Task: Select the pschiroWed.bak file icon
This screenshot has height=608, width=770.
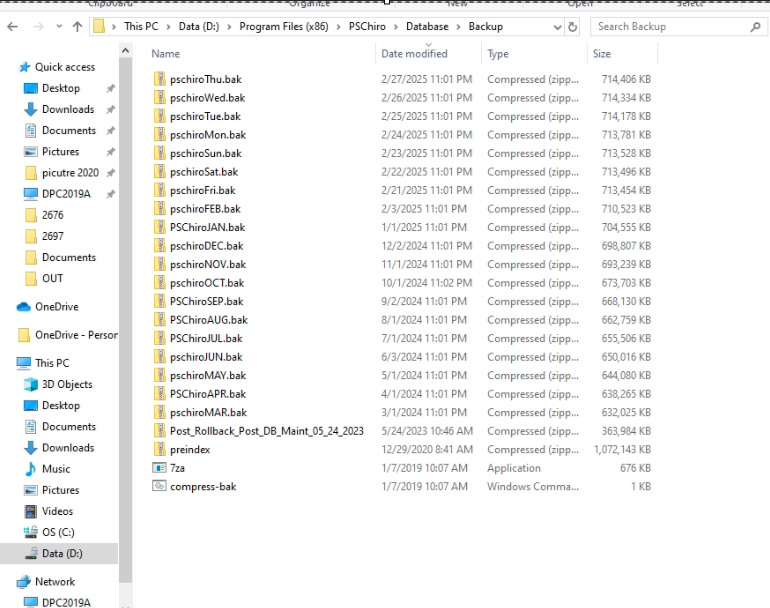Action: point(159,98)
